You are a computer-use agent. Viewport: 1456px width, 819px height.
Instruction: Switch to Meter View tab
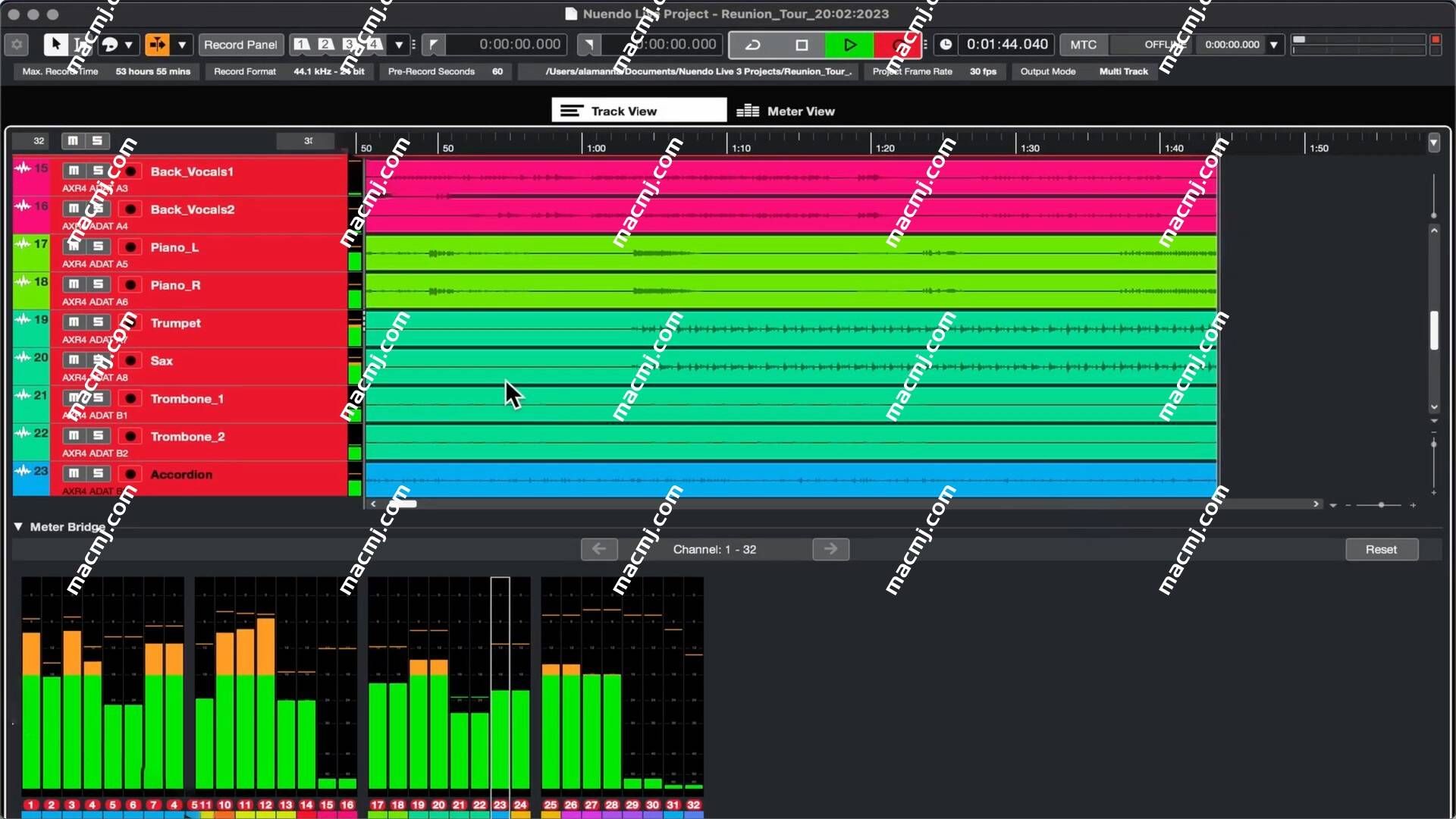(786, 111)
